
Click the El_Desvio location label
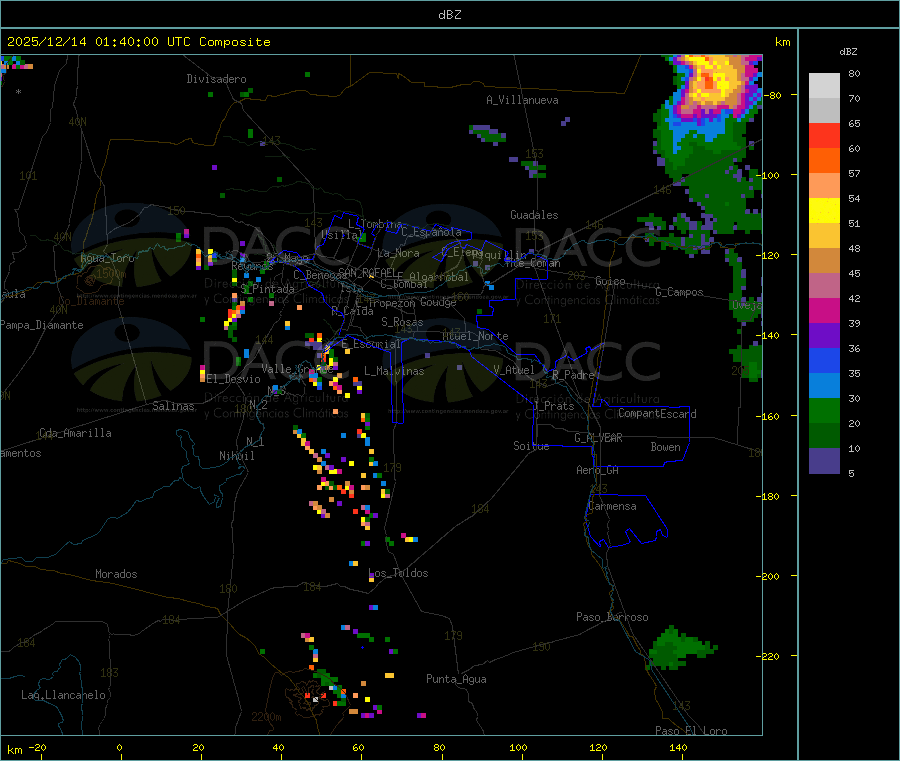tap(234, 379)
